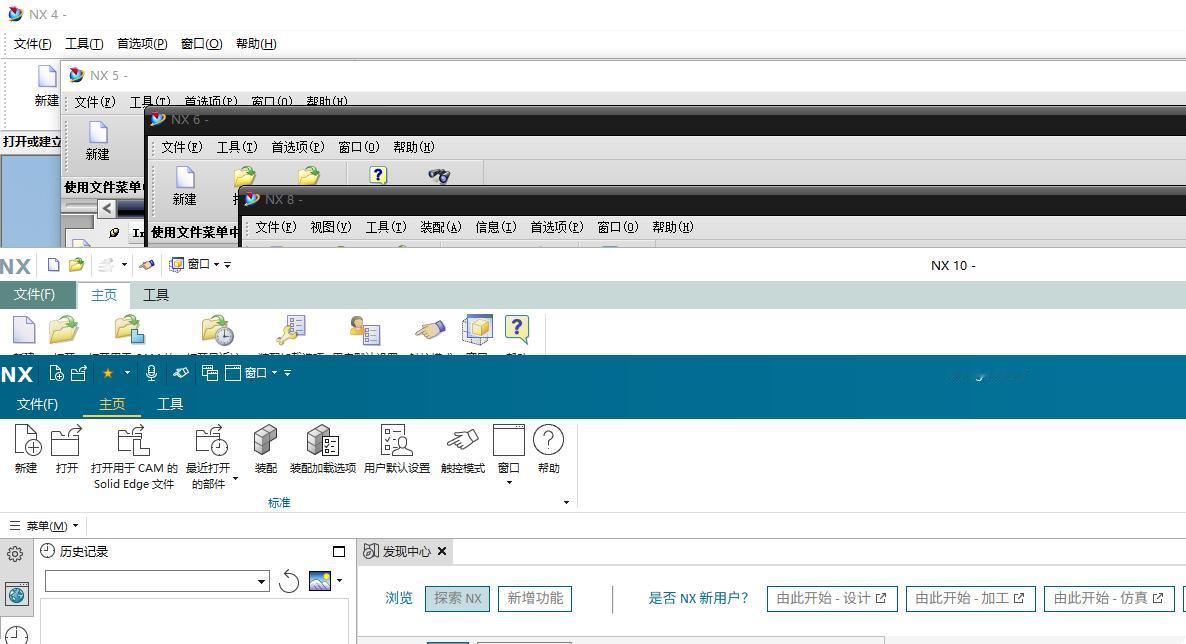Toggle the 探索 NX filter button

[458, 599]
